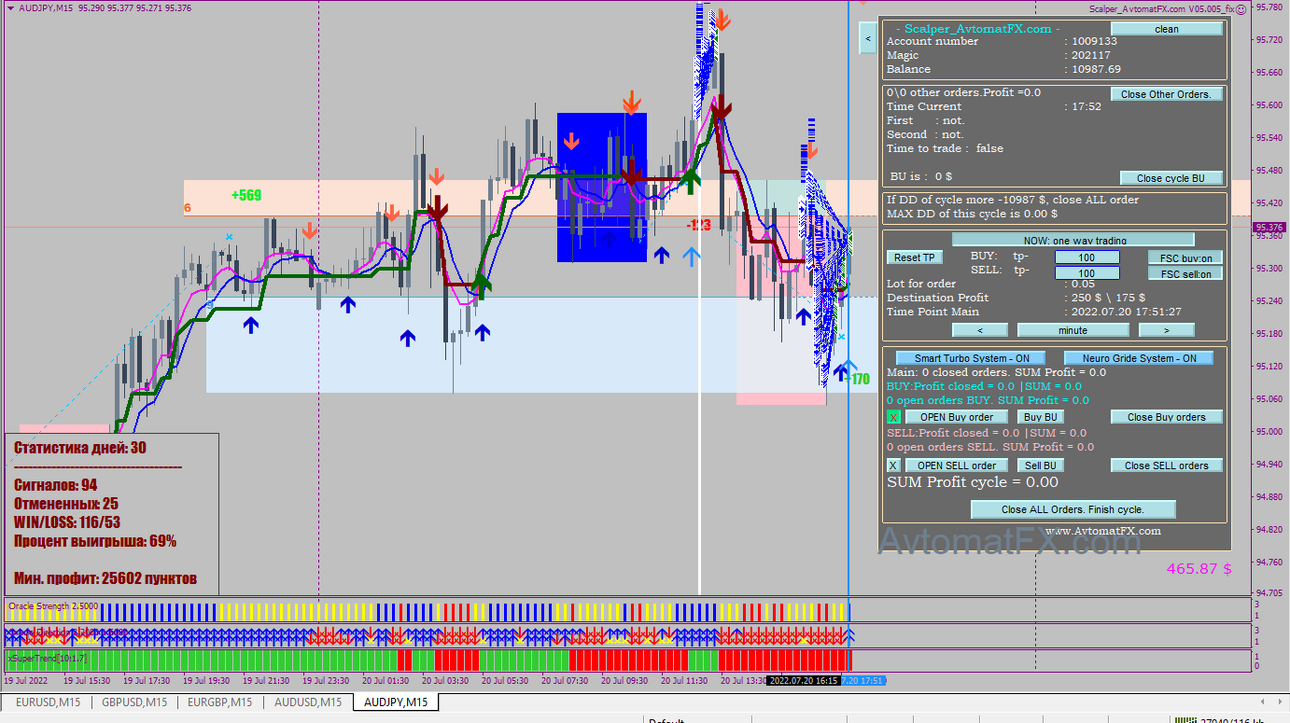Screen dimensions: 1290x723
Task: Select the solid blue rectangle on chart
Action: coord(601,187)
